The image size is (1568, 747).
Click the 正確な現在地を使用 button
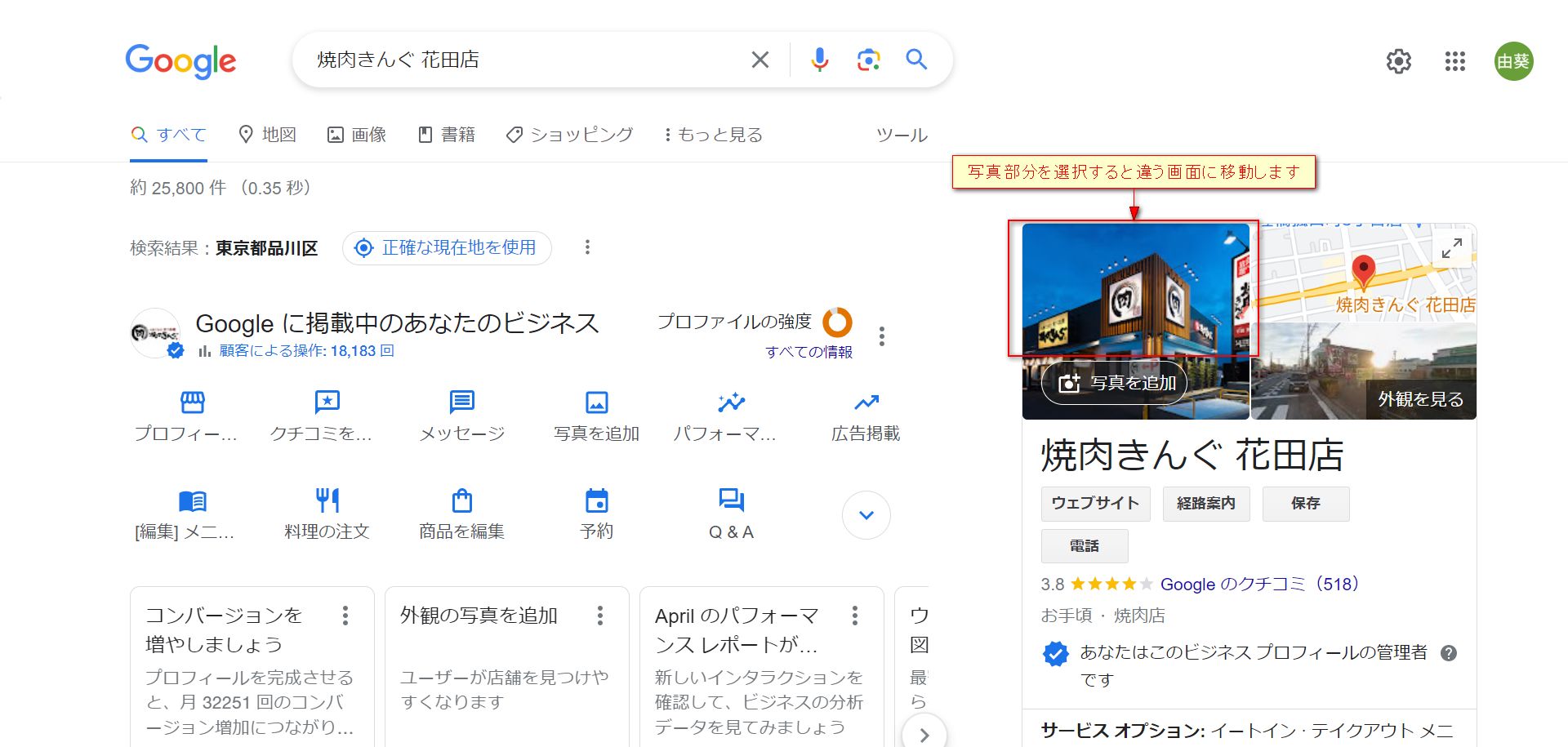(x=447, y=247)
